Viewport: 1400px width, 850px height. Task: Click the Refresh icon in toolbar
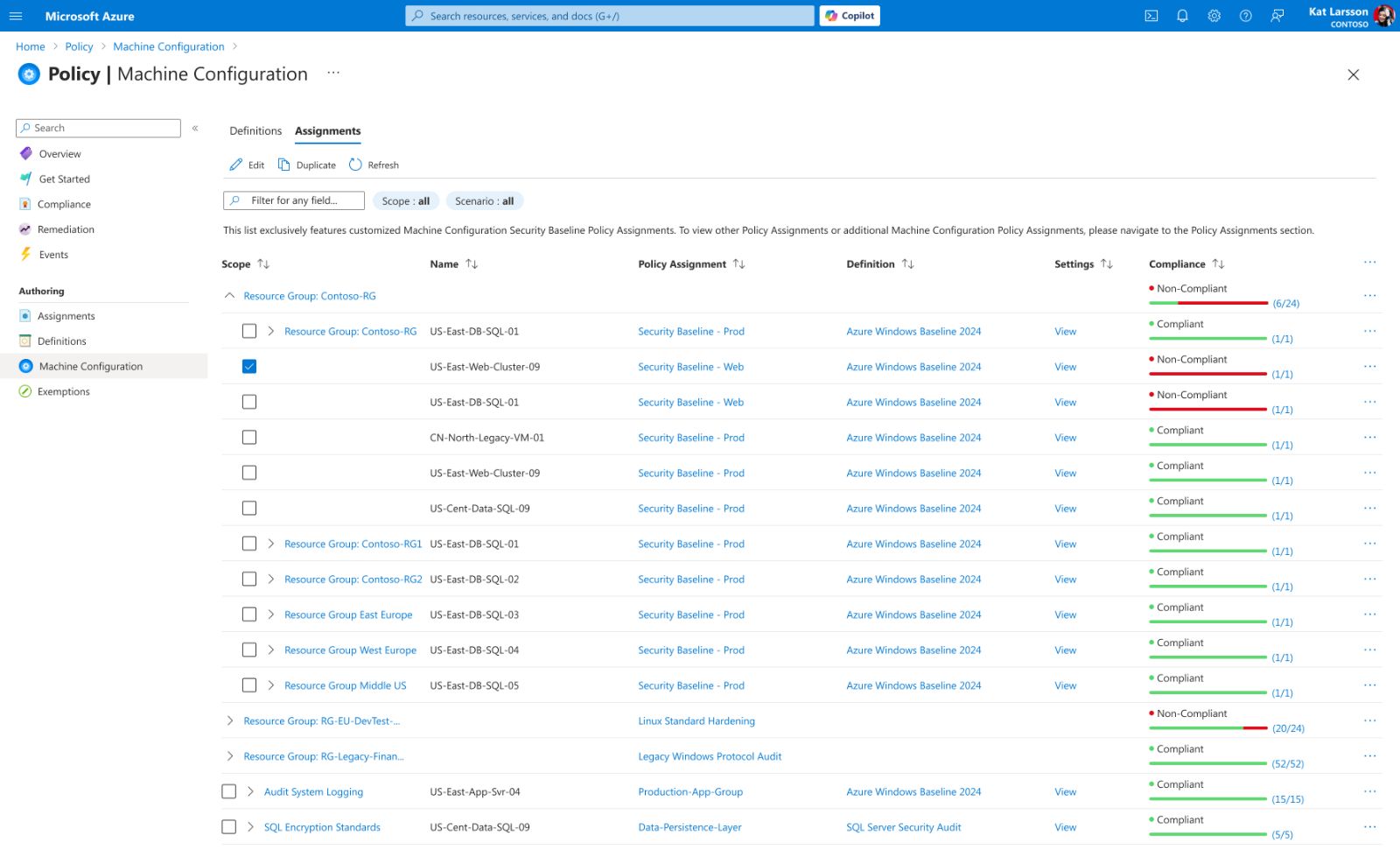pyautogui.click(x=355, y=165)
